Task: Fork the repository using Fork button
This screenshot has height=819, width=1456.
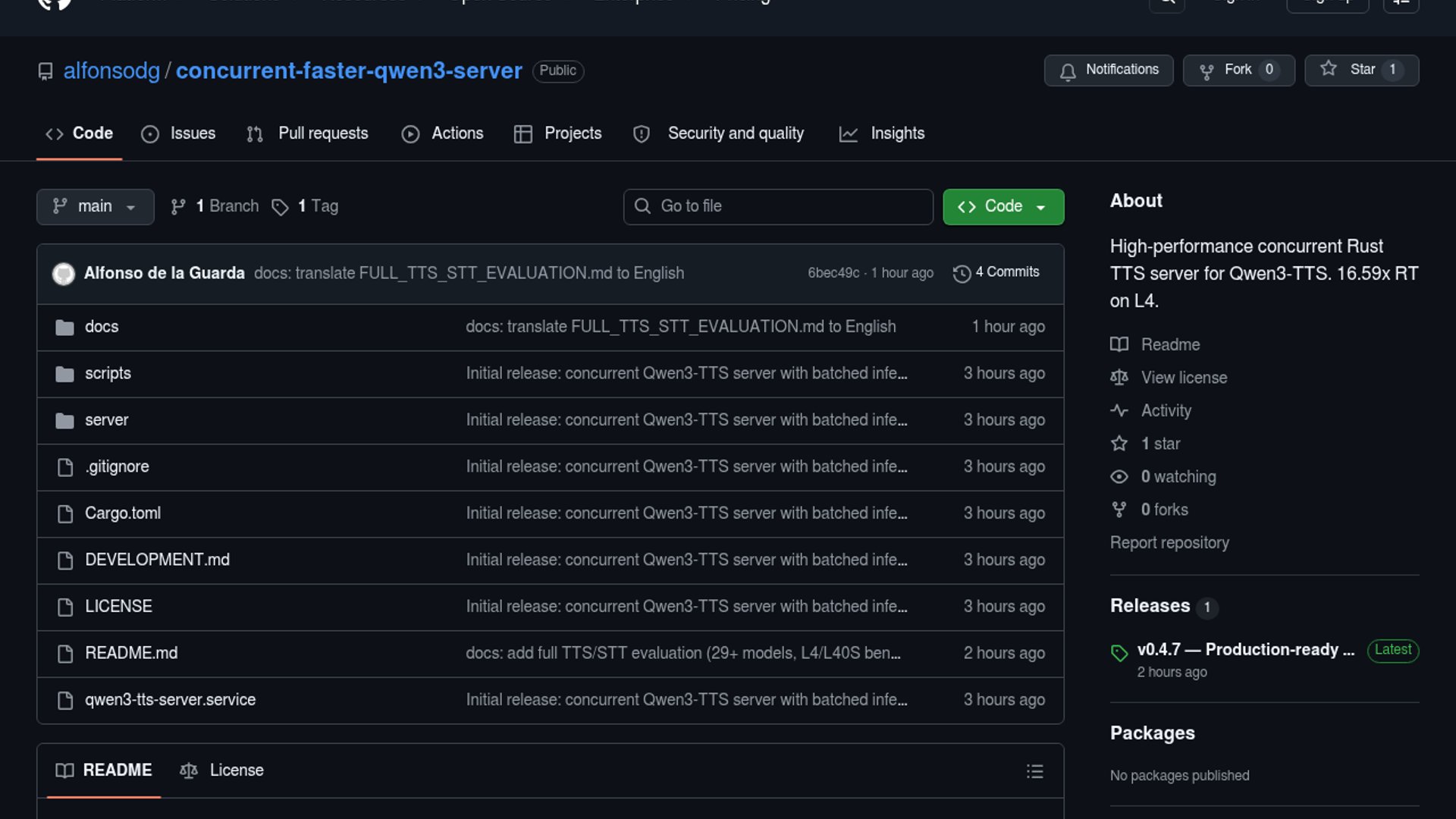Action: point(1238,70)
